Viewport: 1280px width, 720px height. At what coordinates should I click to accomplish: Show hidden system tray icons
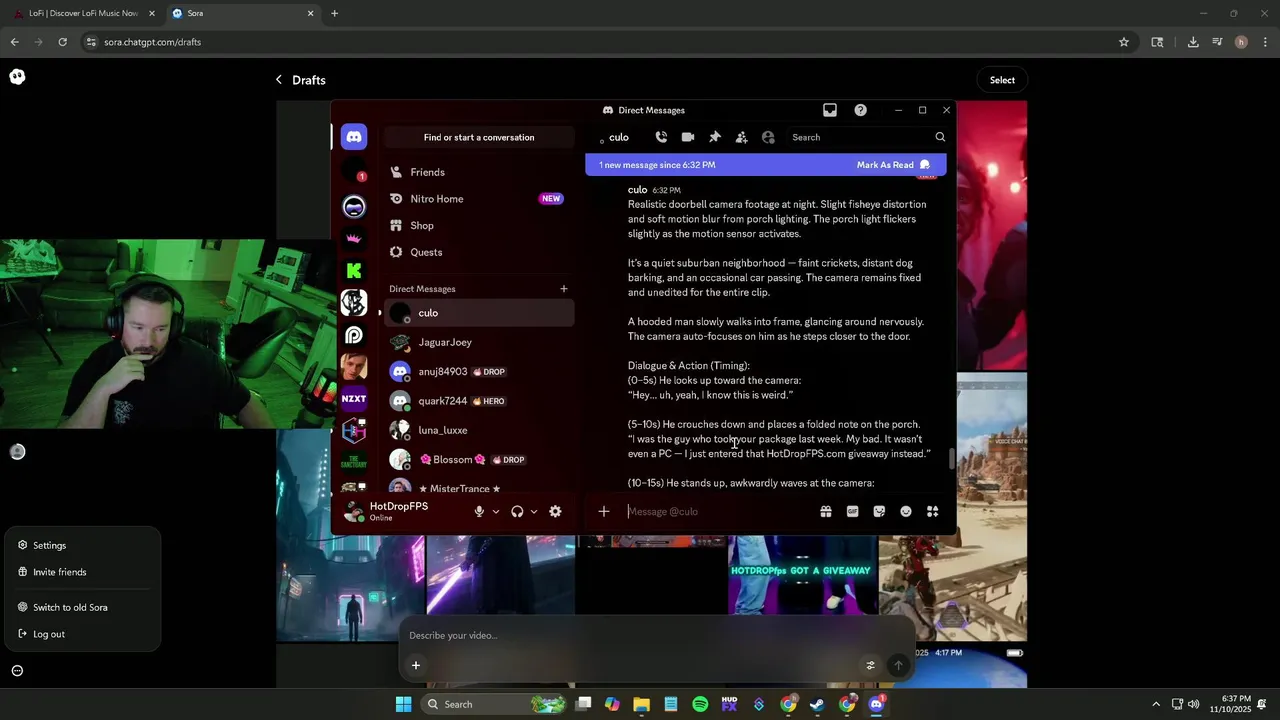1156,704
